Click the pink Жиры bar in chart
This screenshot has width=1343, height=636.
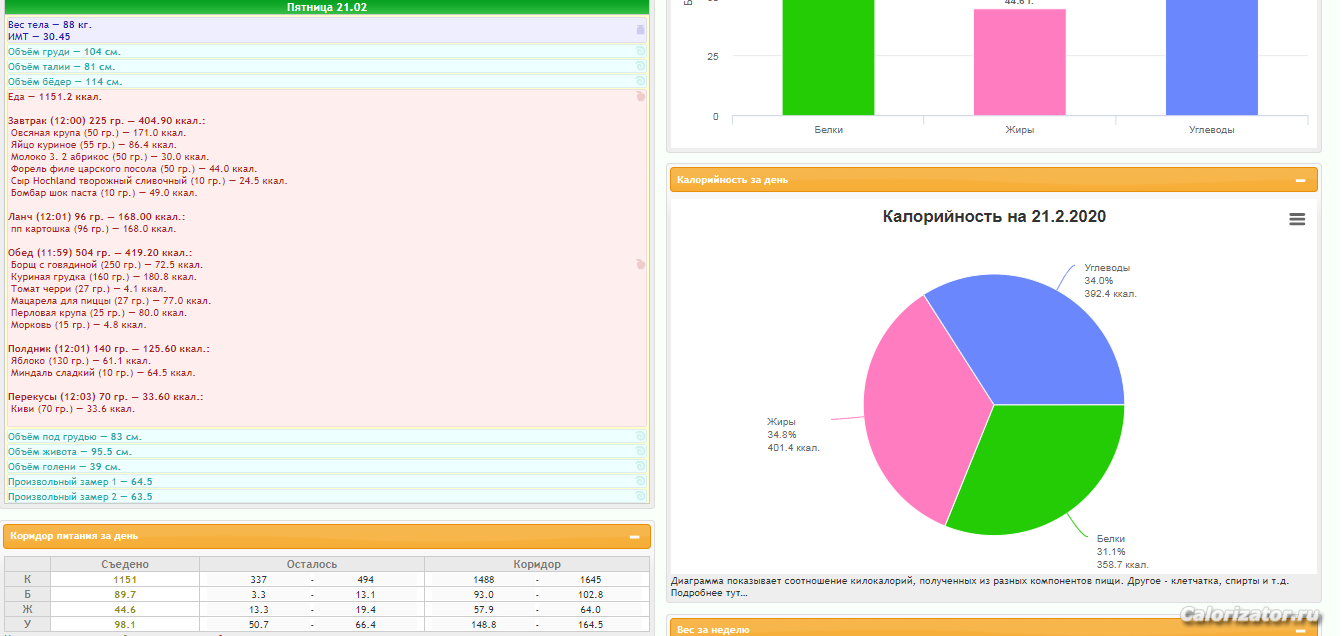click(1019, 62)
